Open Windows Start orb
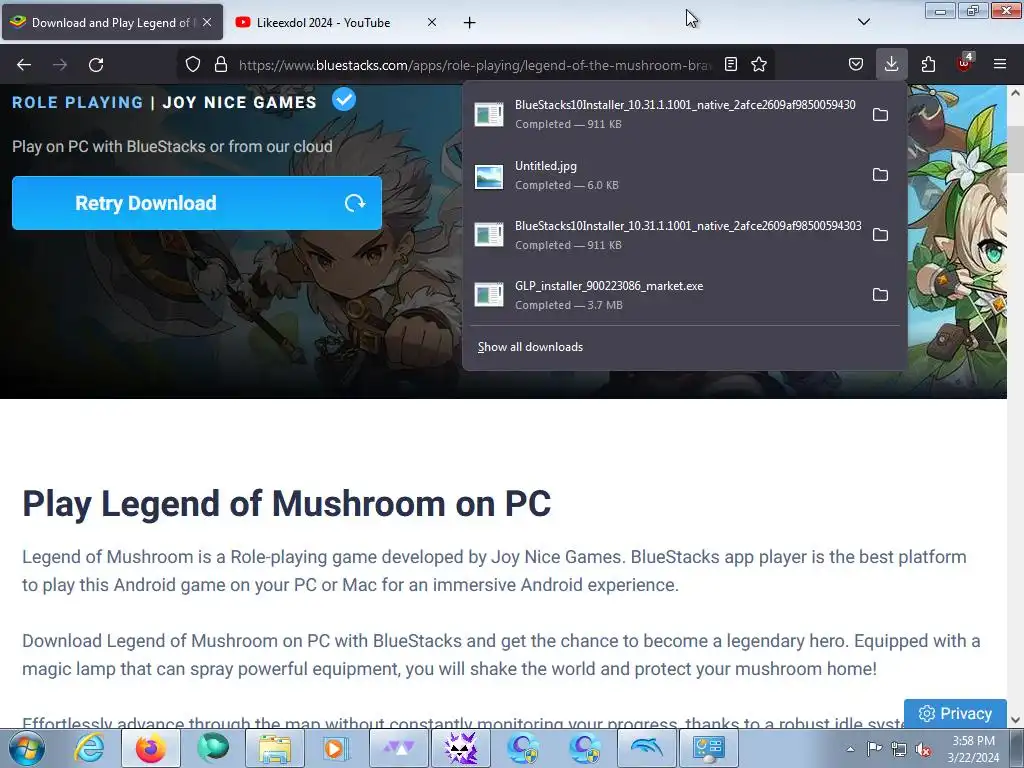The image size is (1024, 768). (x=27, y=748)
